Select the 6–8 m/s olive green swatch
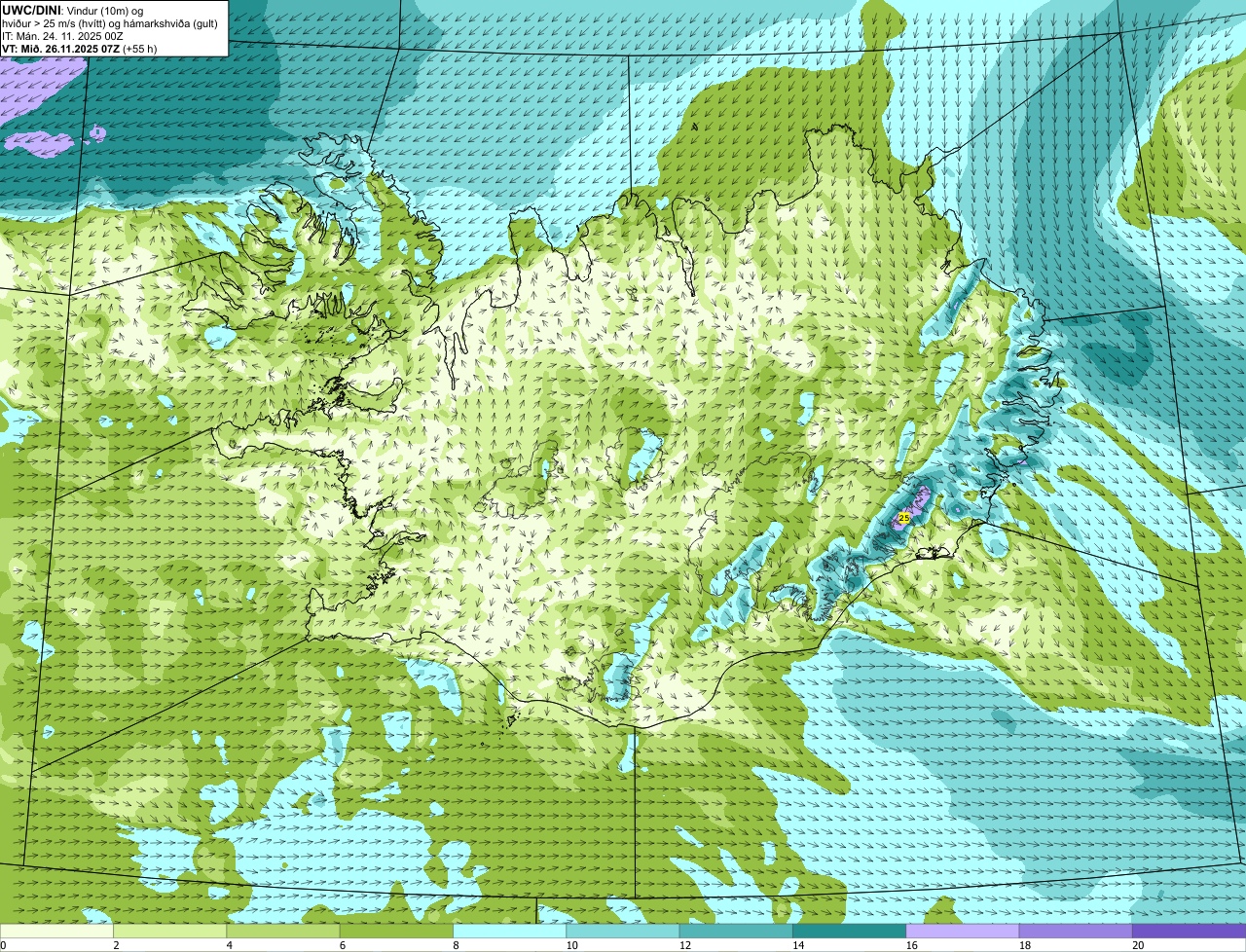The image size is (1246, 952). (397, 931)
